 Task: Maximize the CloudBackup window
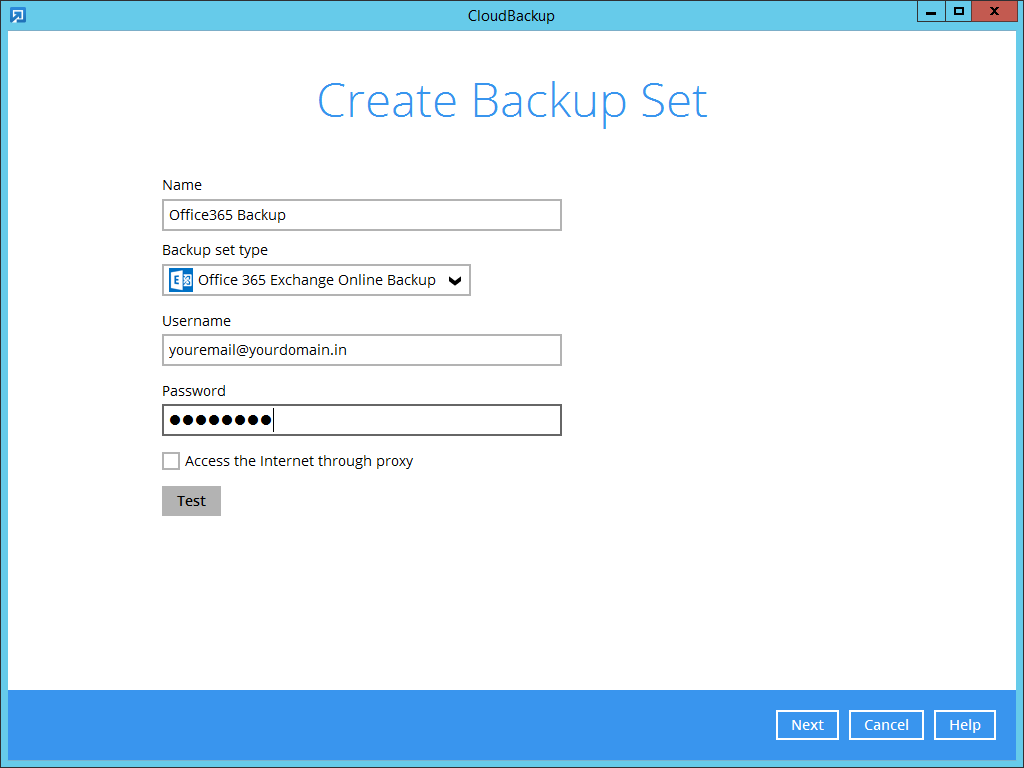958,12
